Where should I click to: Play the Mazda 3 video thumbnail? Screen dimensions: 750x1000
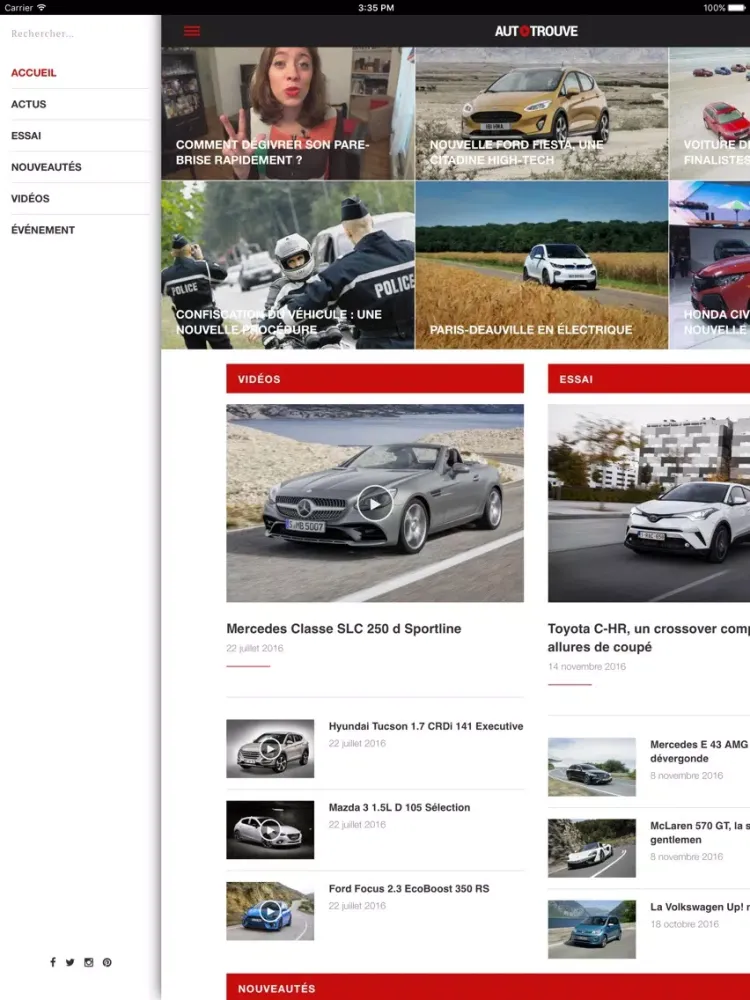(x=270, y=830)
